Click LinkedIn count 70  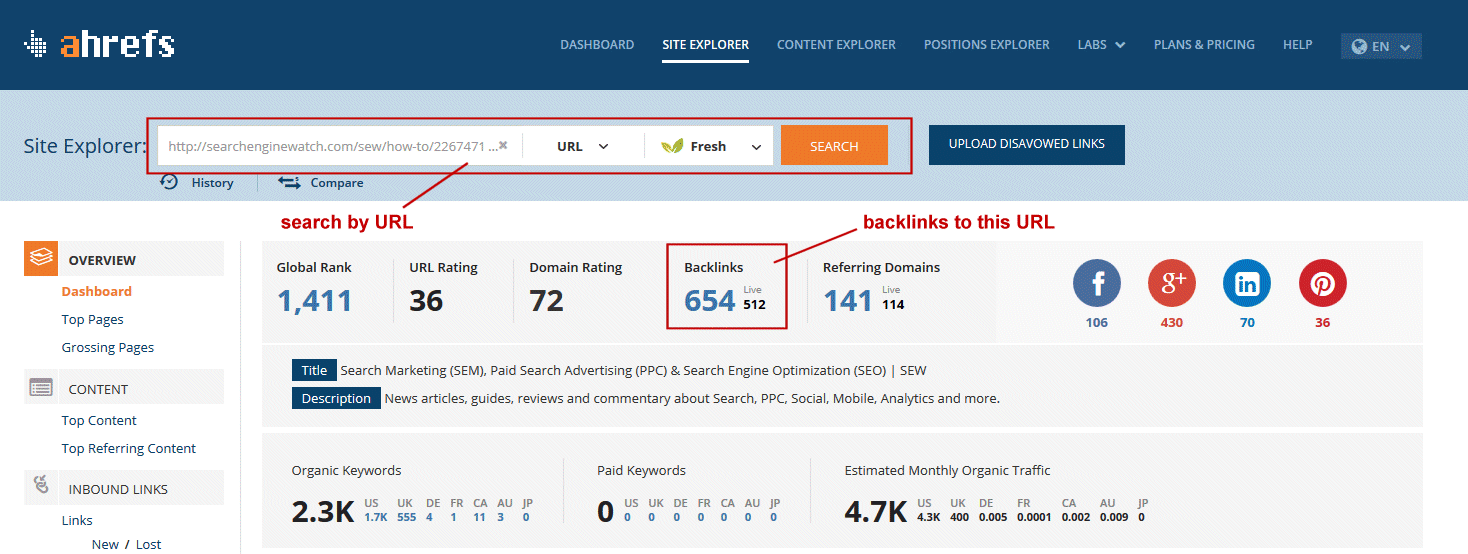(1247, 322)
